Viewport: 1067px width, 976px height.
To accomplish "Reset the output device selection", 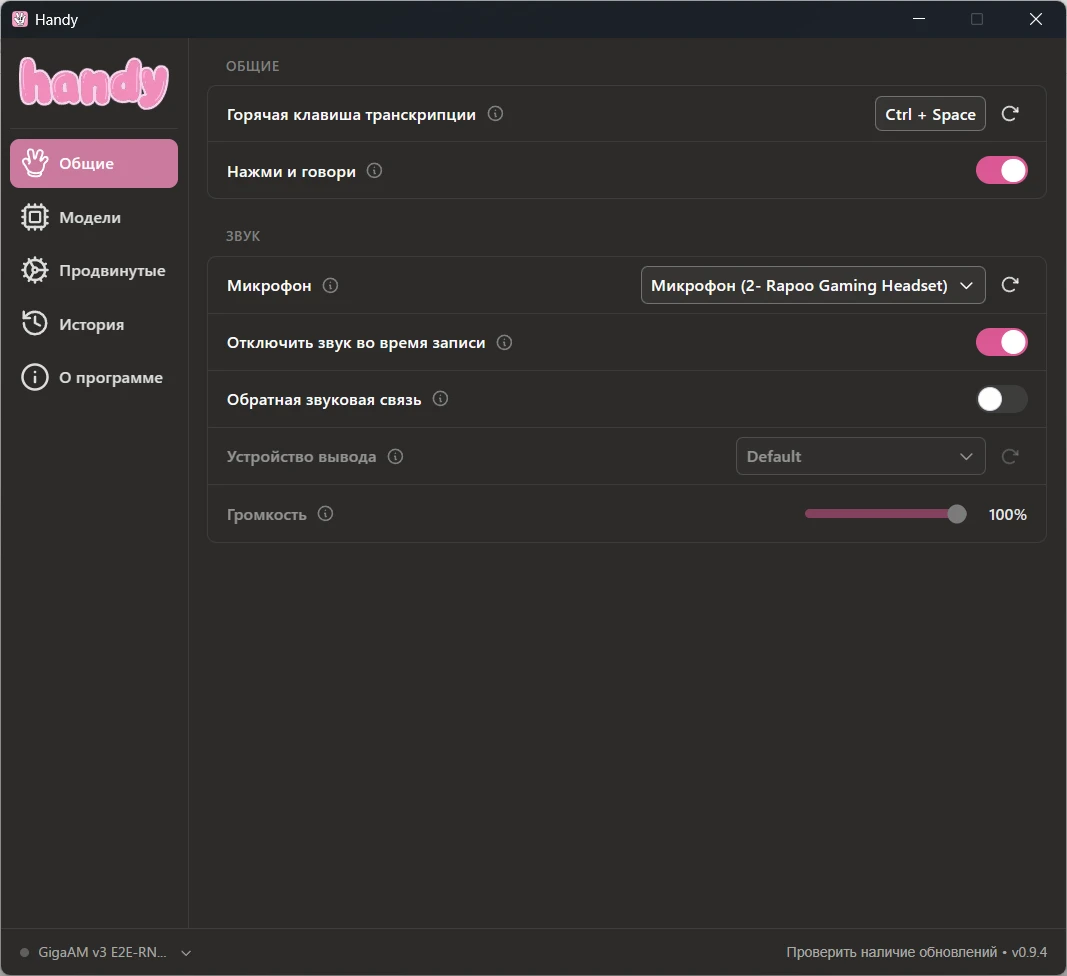I will pos(1010,456).
